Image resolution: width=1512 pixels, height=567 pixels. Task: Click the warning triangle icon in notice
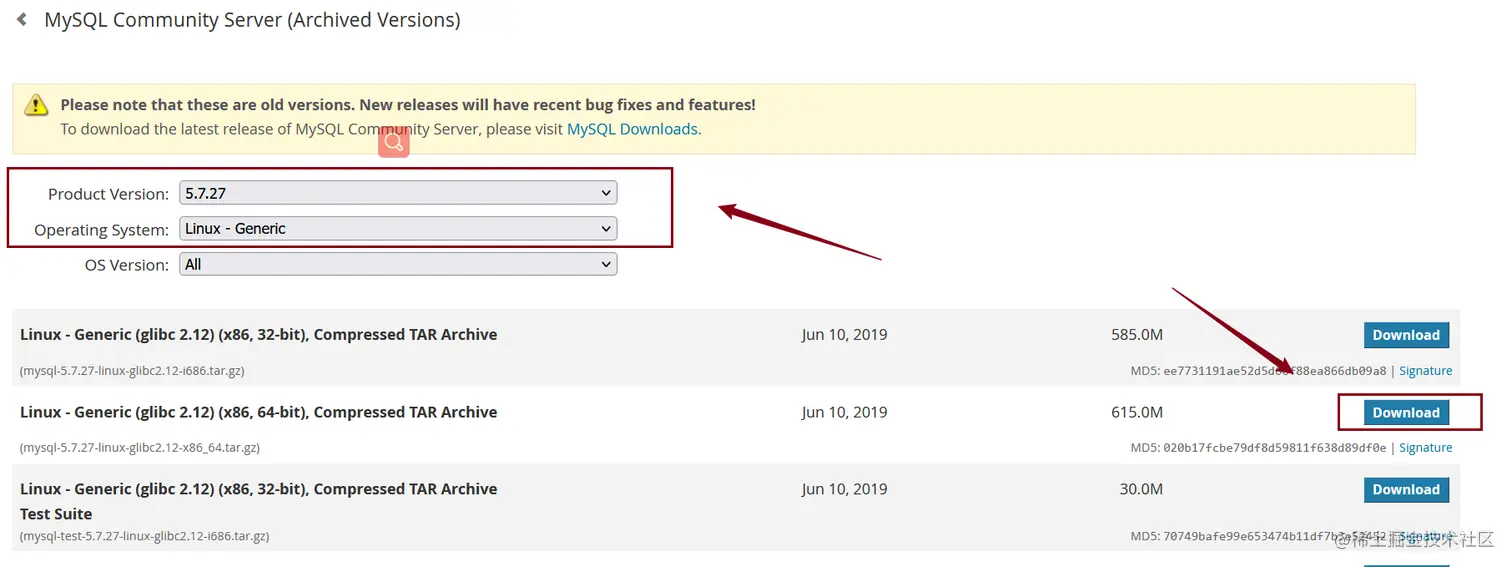tap(37, 105)
